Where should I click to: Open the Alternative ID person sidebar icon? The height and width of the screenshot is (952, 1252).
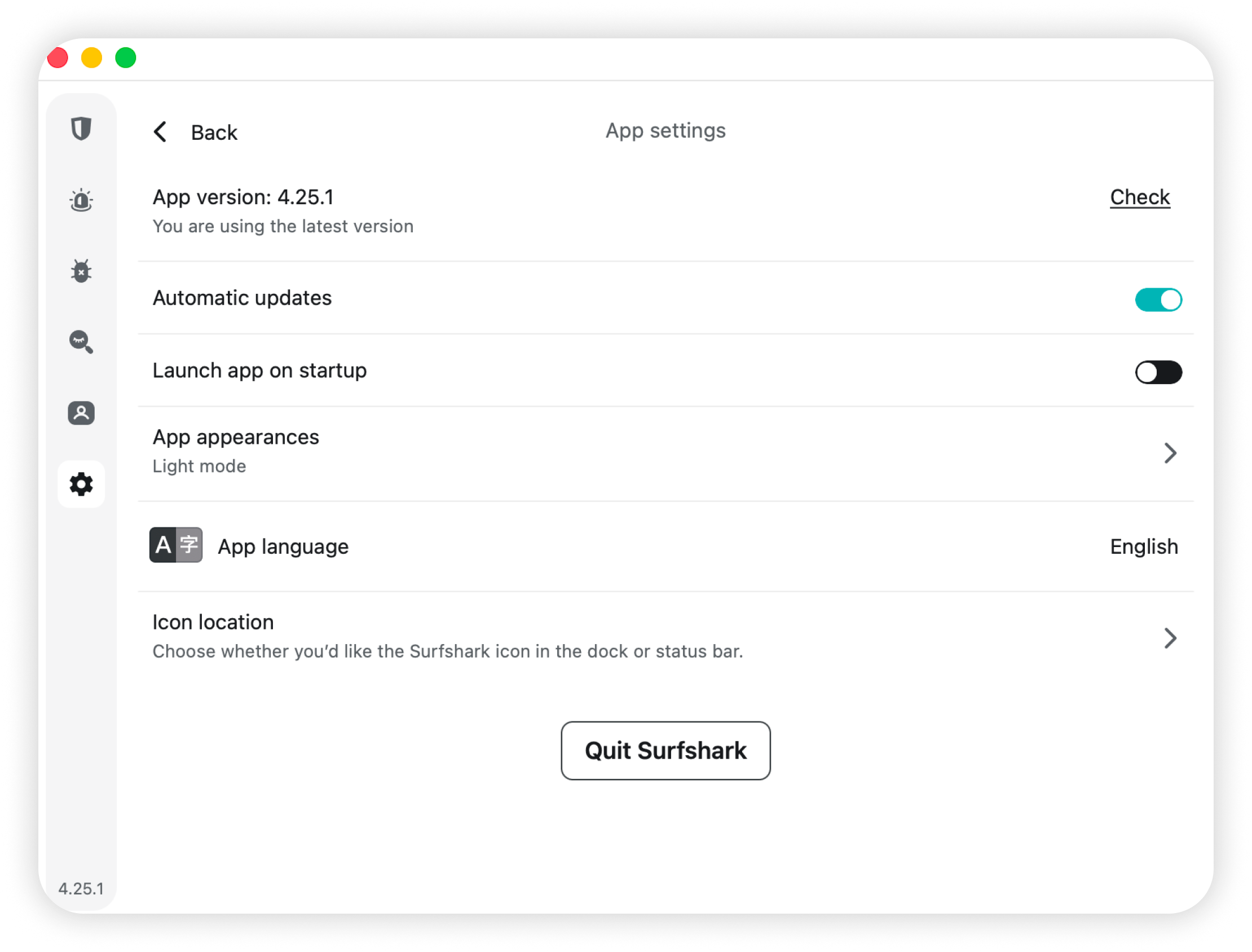(81, 413)
